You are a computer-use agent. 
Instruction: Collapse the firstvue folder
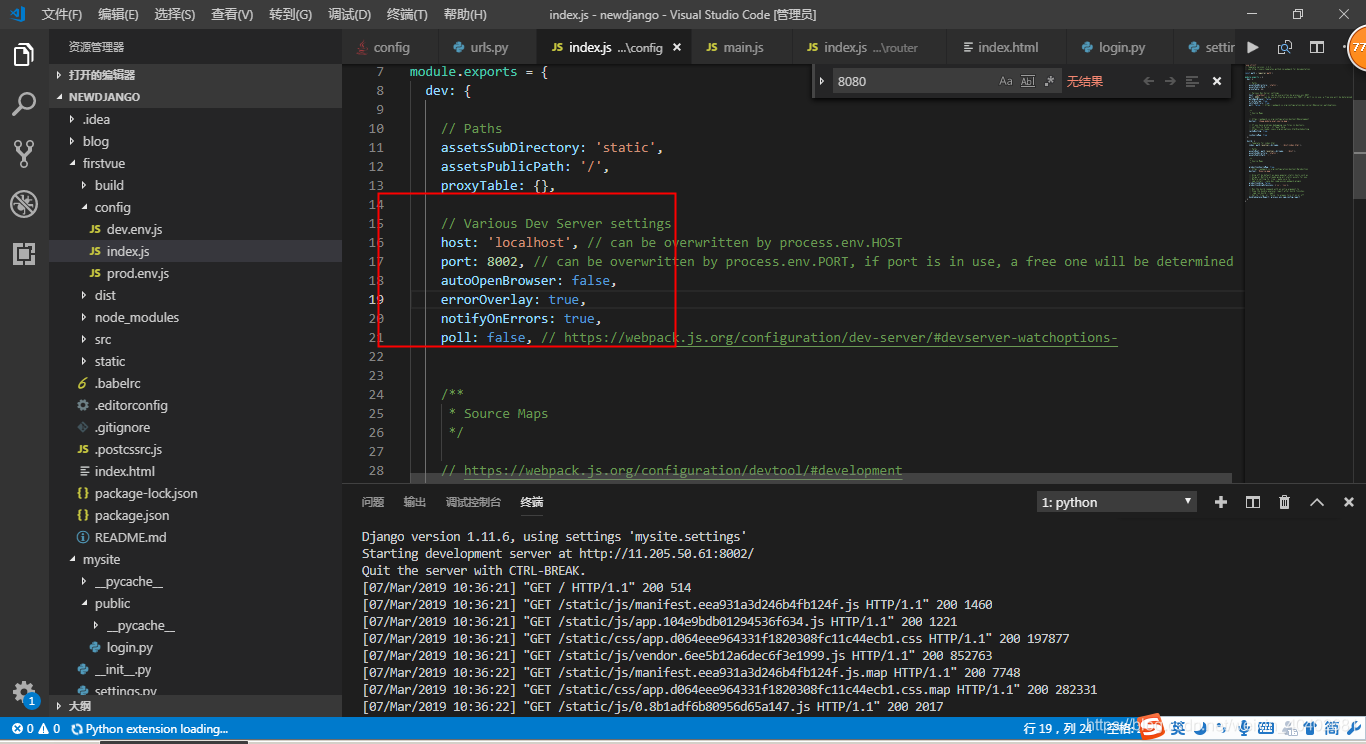(195, 163)
